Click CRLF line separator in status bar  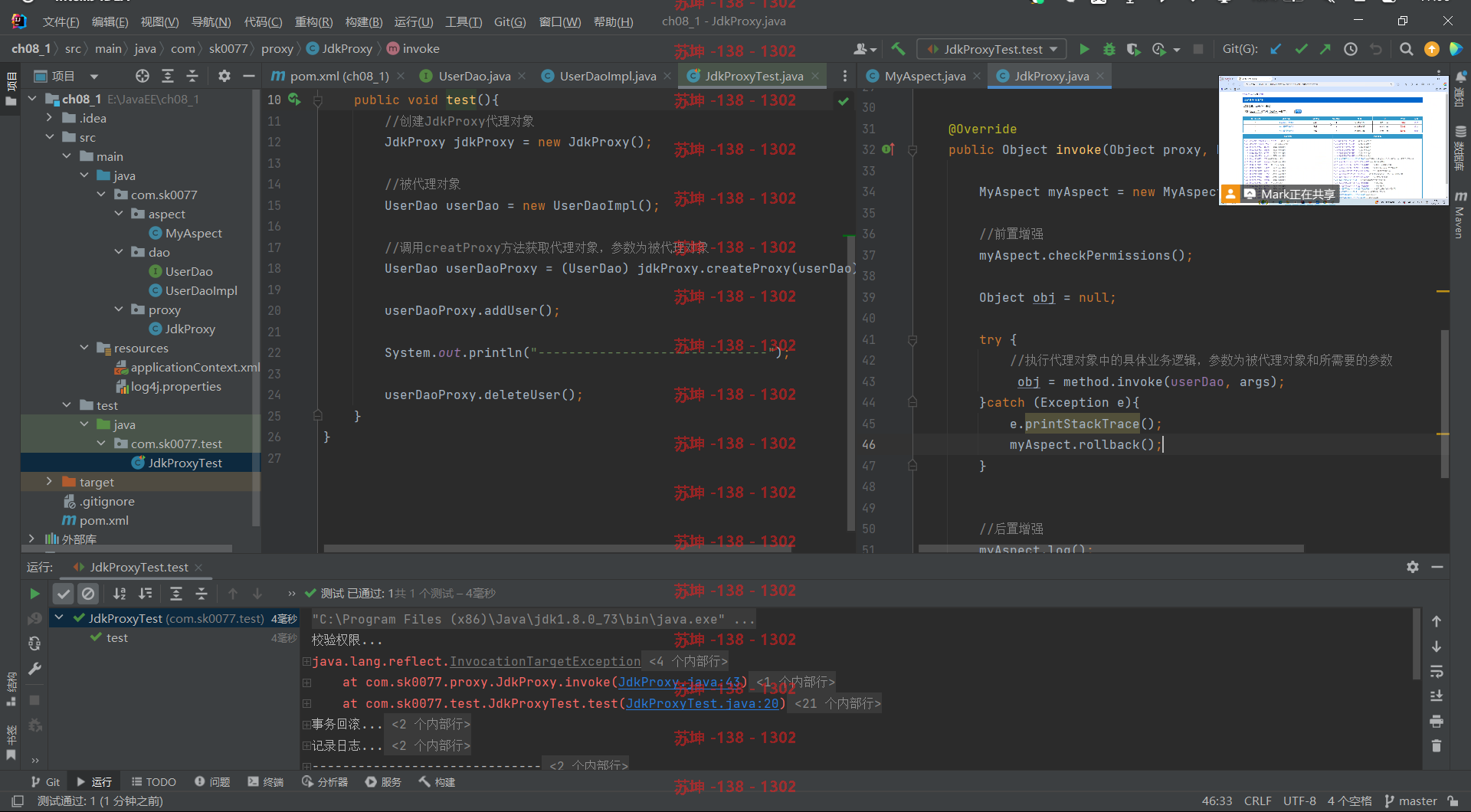pyautogui.click(x=1257, y=801)
